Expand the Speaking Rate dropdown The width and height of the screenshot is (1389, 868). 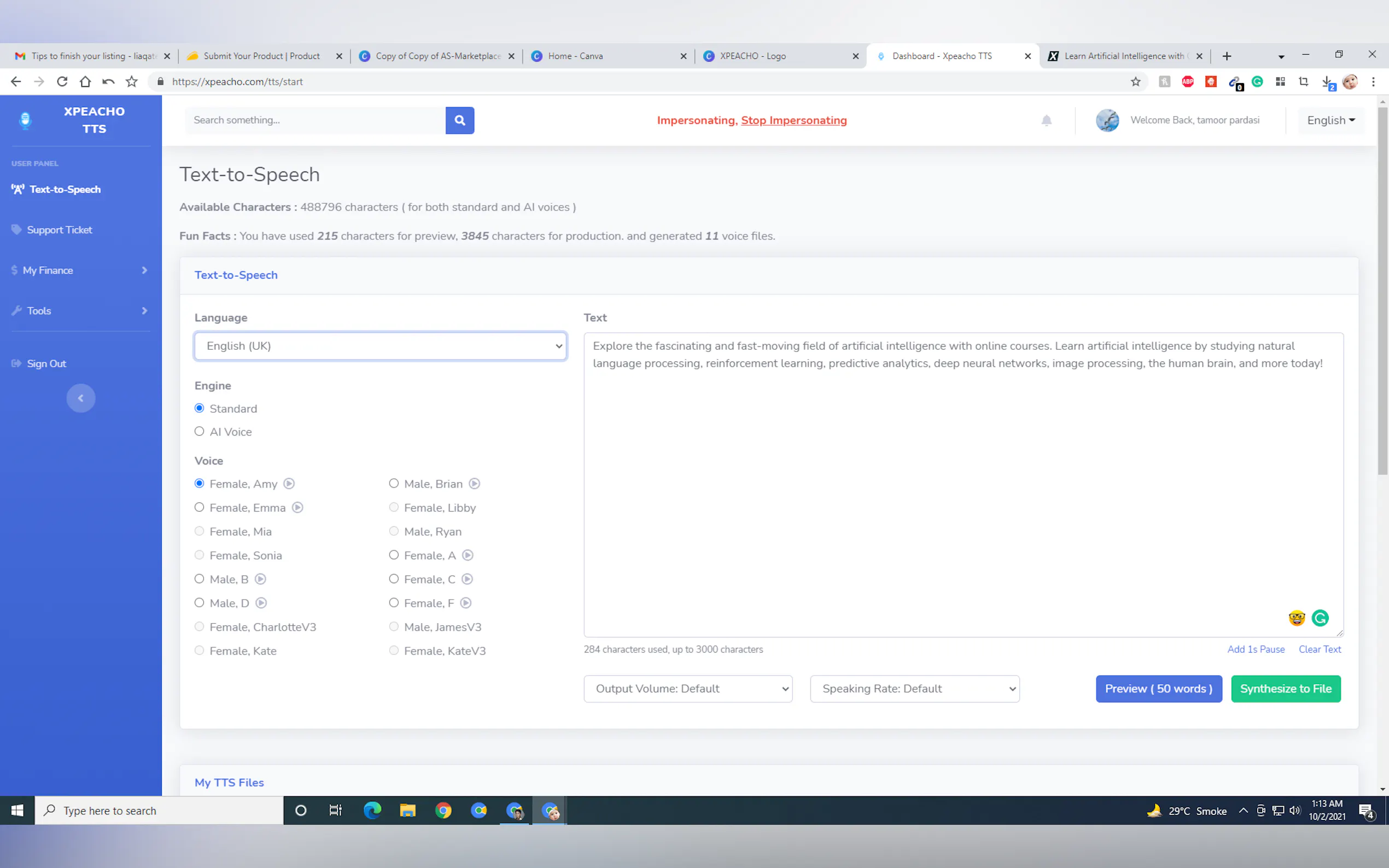[914, 688]
